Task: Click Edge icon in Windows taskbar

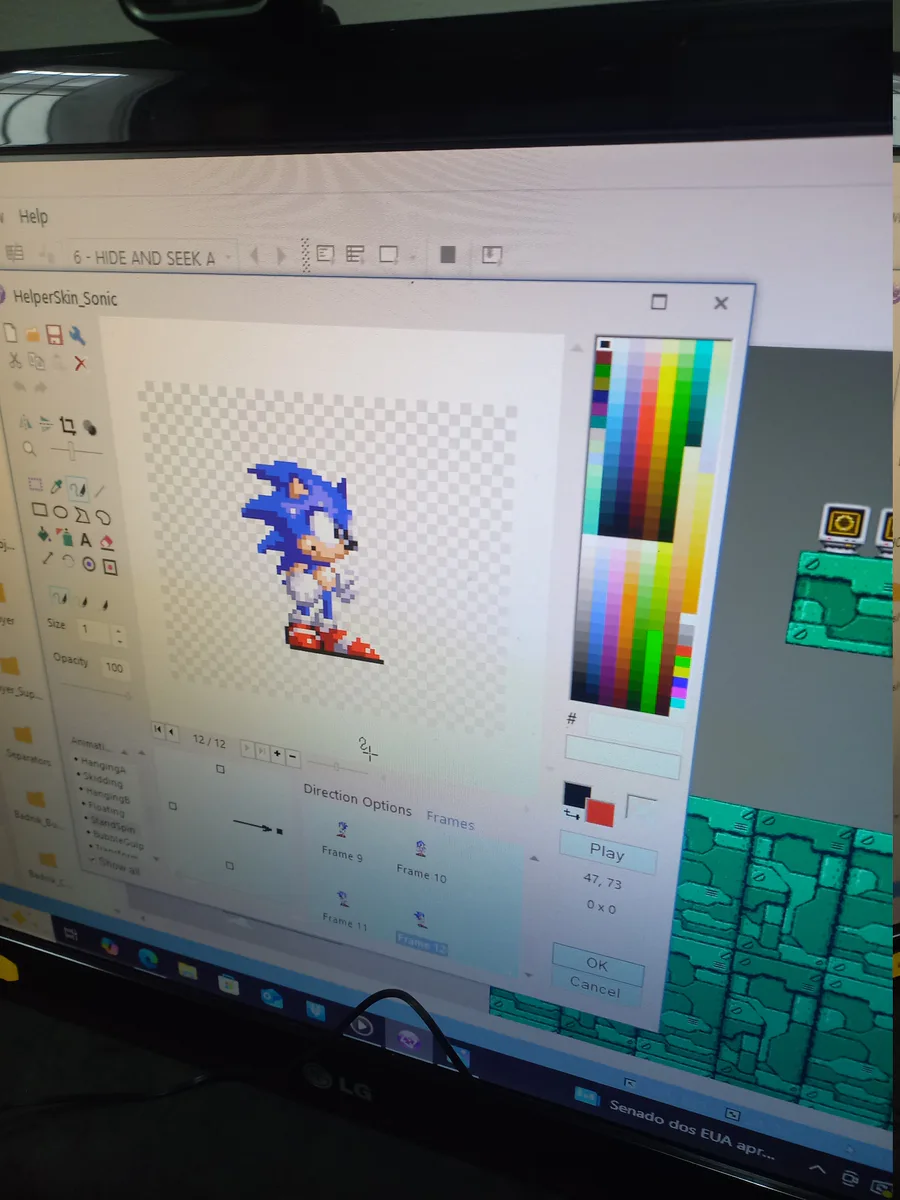Action: tap(148, 958)
